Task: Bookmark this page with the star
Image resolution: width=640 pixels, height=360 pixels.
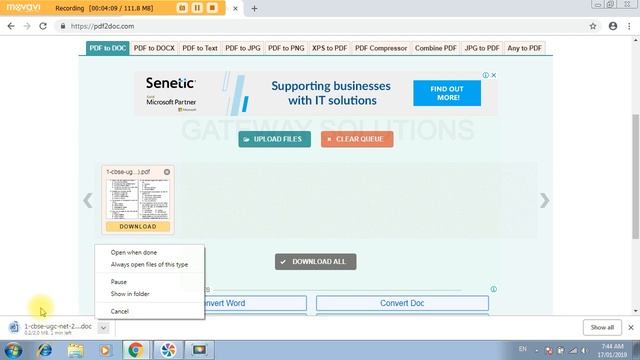Action: [593, 26]
